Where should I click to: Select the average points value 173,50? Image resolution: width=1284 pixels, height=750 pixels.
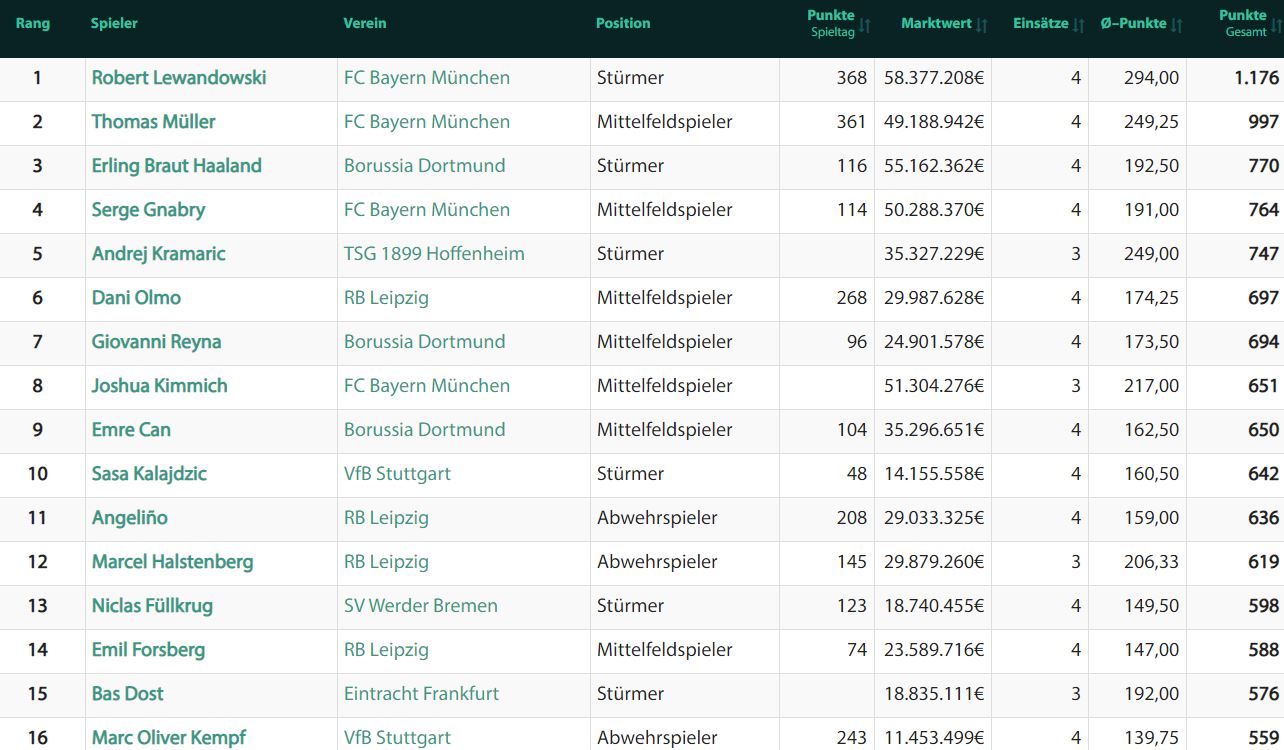(x=1151, y=342)
